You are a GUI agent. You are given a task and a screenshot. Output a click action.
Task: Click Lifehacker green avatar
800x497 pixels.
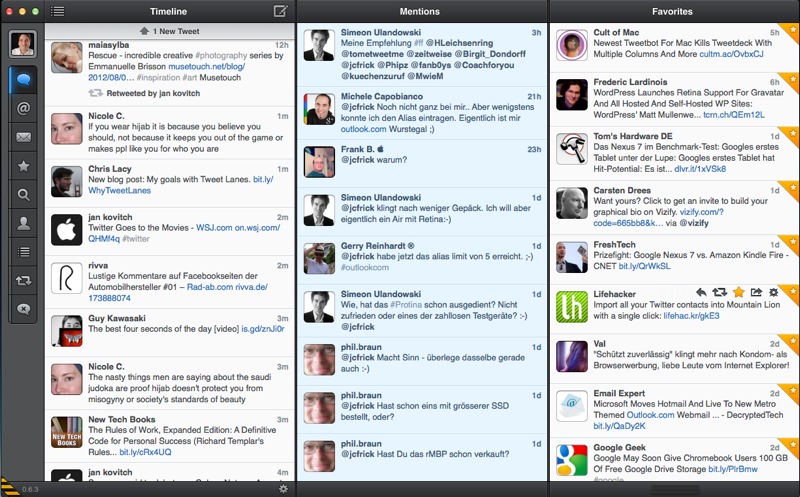(571, 307)
